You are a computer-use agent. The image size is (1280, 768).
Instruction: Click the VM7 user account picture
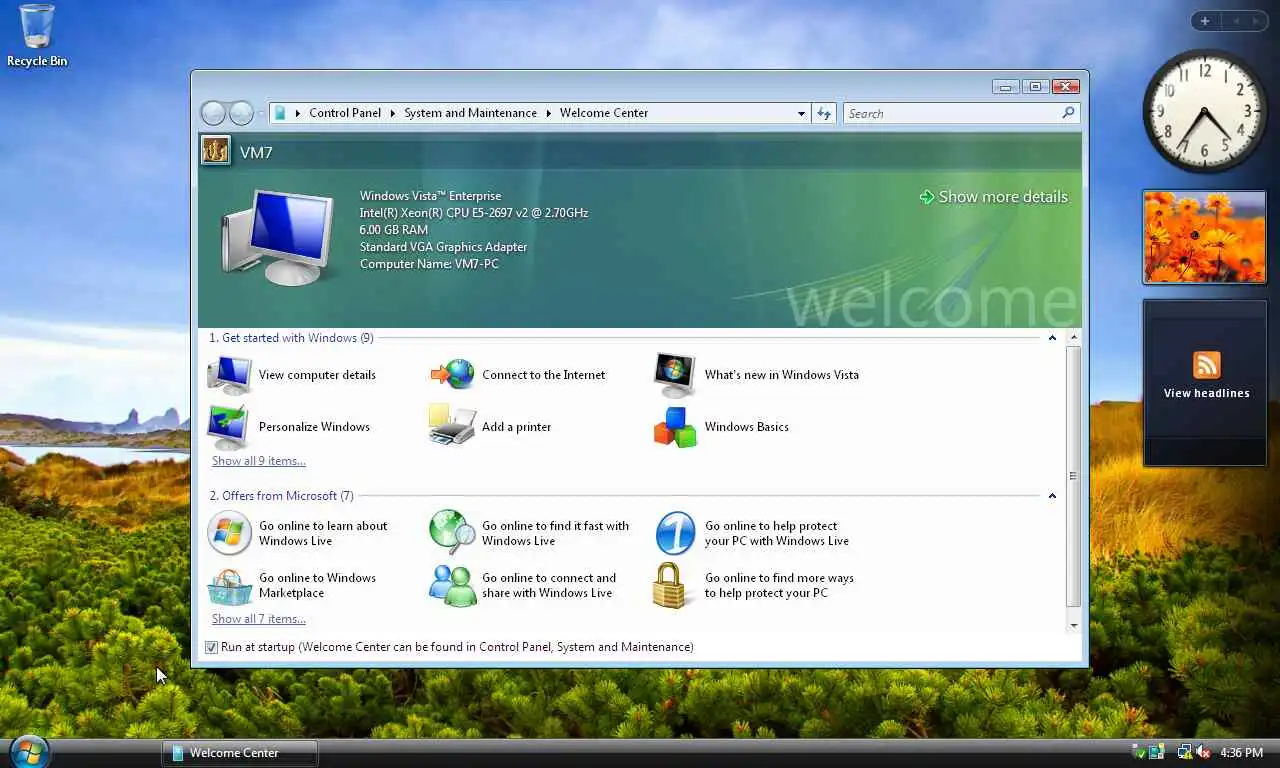tap(215, 151)
